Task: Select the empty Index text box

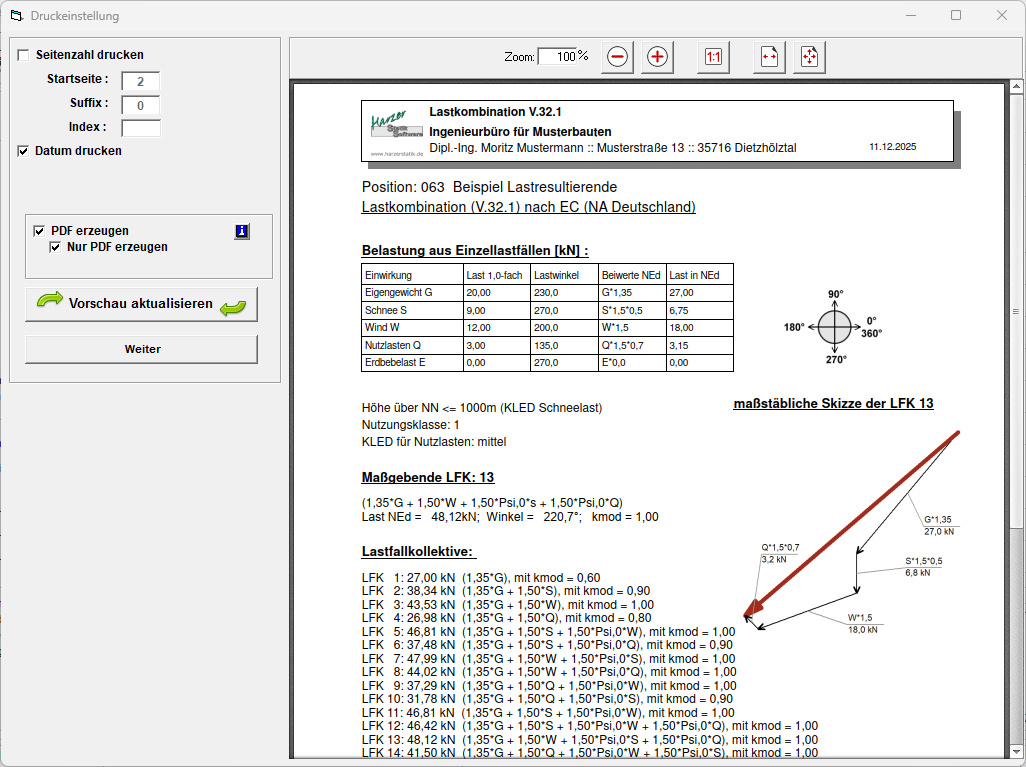Action: coord(141,128)
